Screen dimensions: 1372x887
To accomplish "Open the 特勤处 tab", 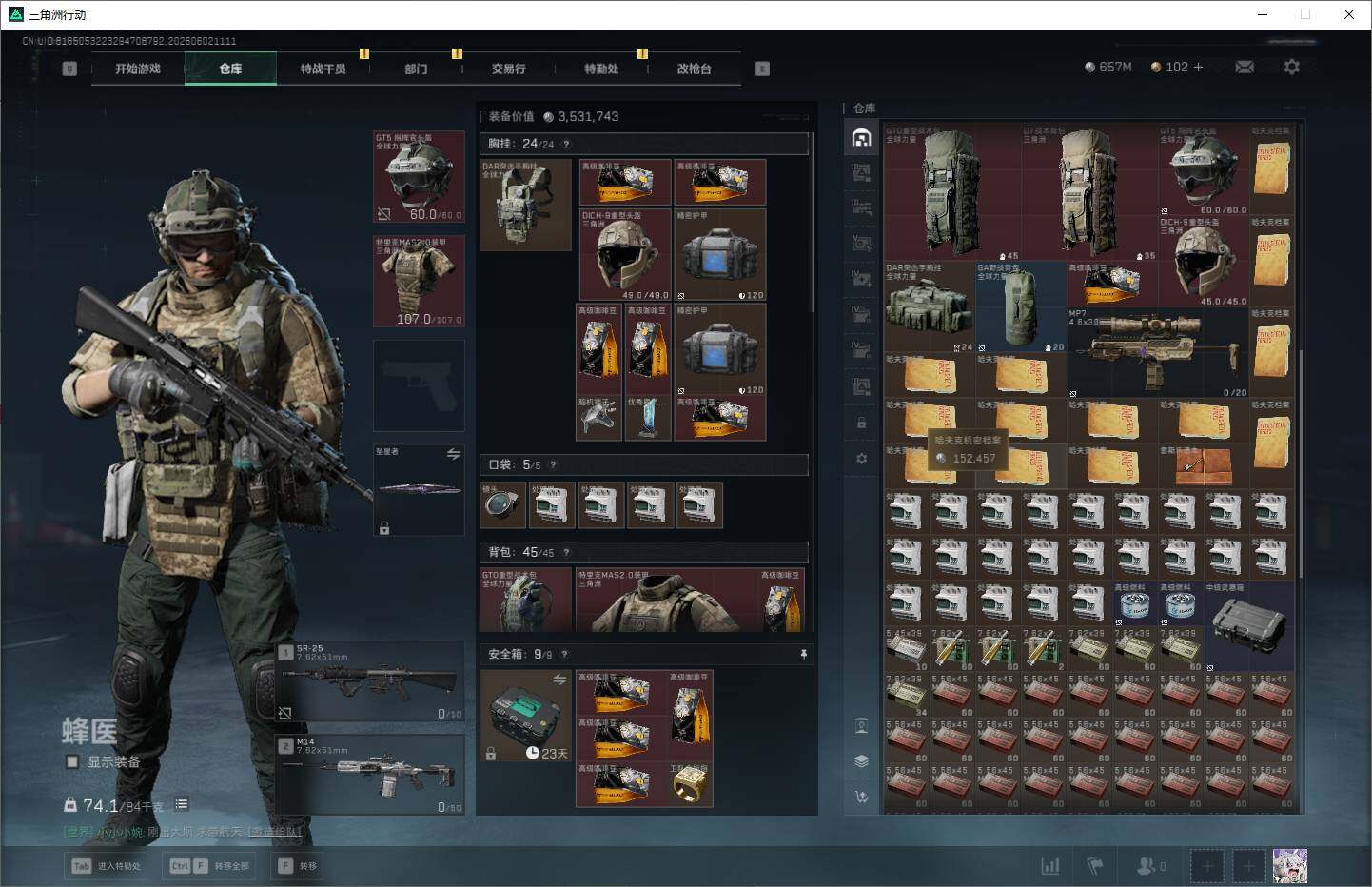I will point(601,69).
